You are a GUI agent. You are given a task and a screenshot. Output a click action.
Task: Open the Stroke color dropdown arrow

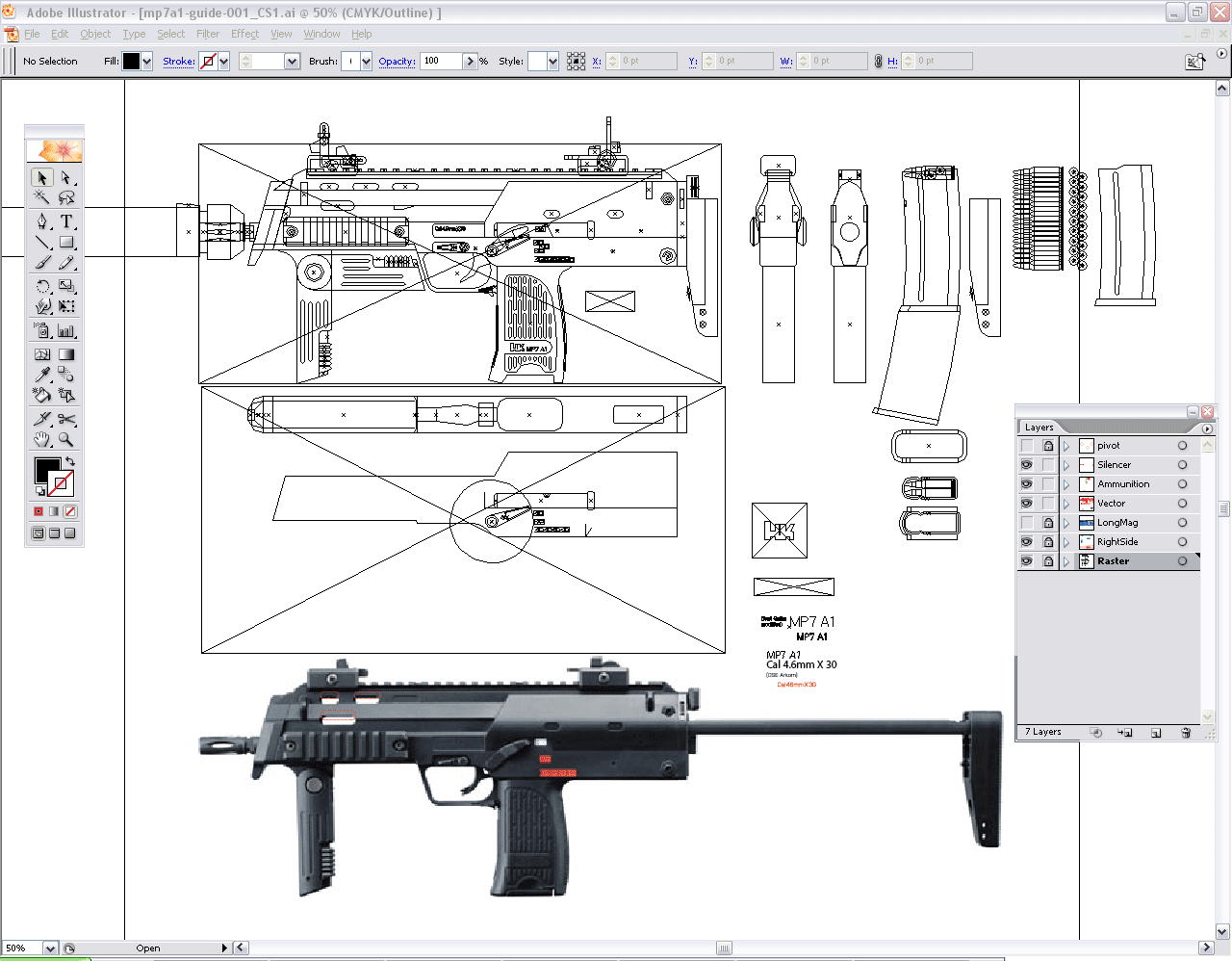pos(224,62)
